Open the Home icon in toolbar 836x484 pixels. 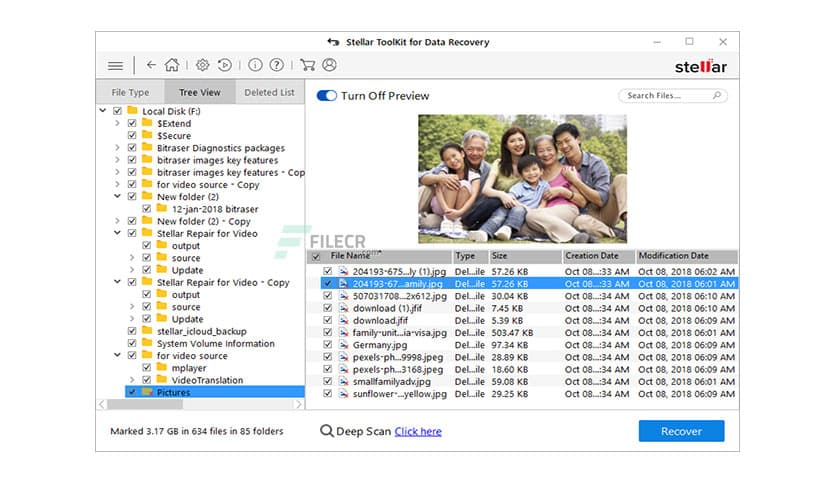172,65
